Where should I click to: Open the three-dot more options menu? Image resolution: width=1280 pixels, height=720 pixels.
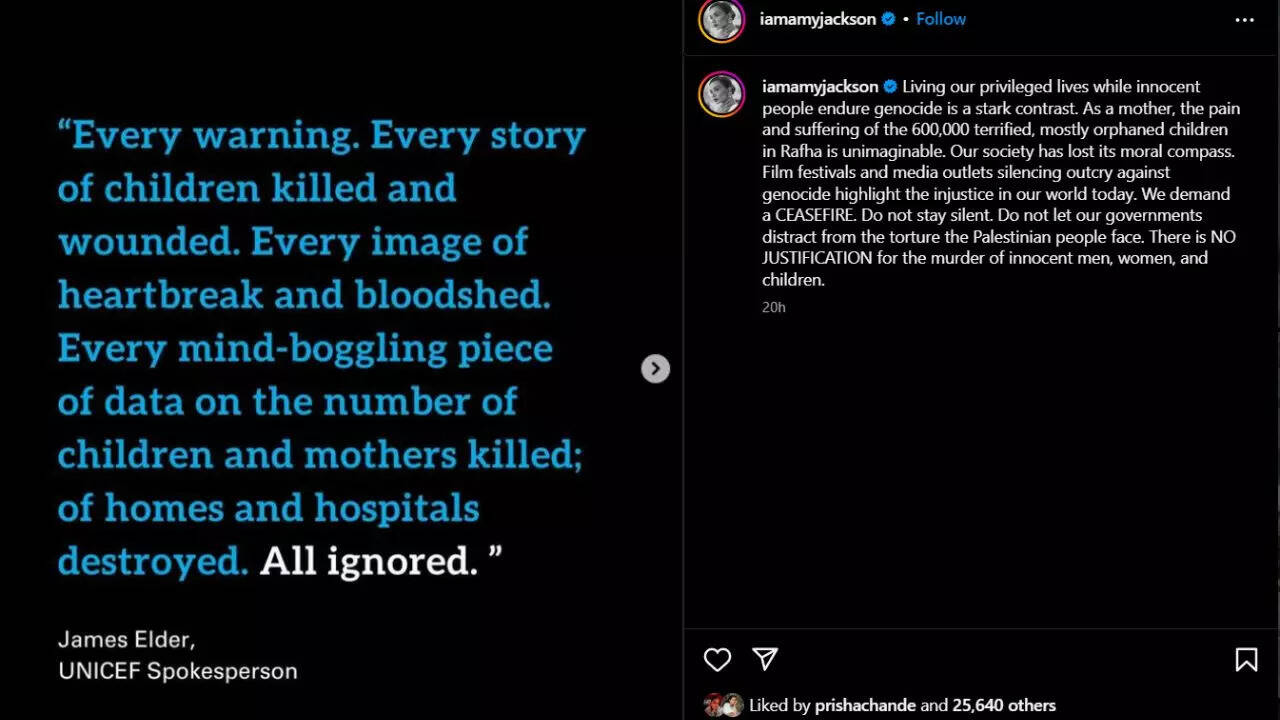click(x=1244, y=20)
